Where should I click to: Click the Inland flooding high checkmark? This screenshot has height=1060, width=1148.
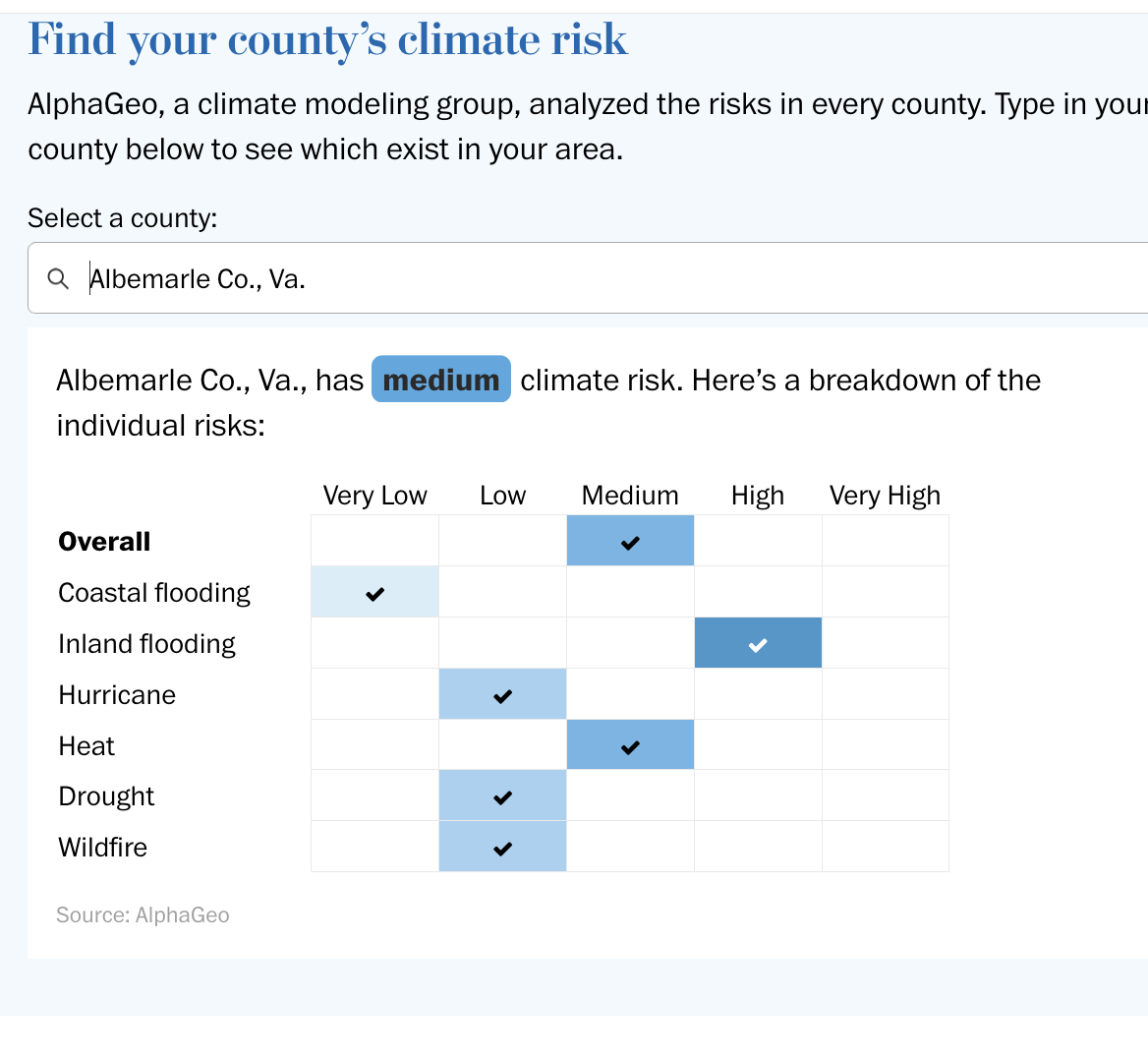[758, 644]
